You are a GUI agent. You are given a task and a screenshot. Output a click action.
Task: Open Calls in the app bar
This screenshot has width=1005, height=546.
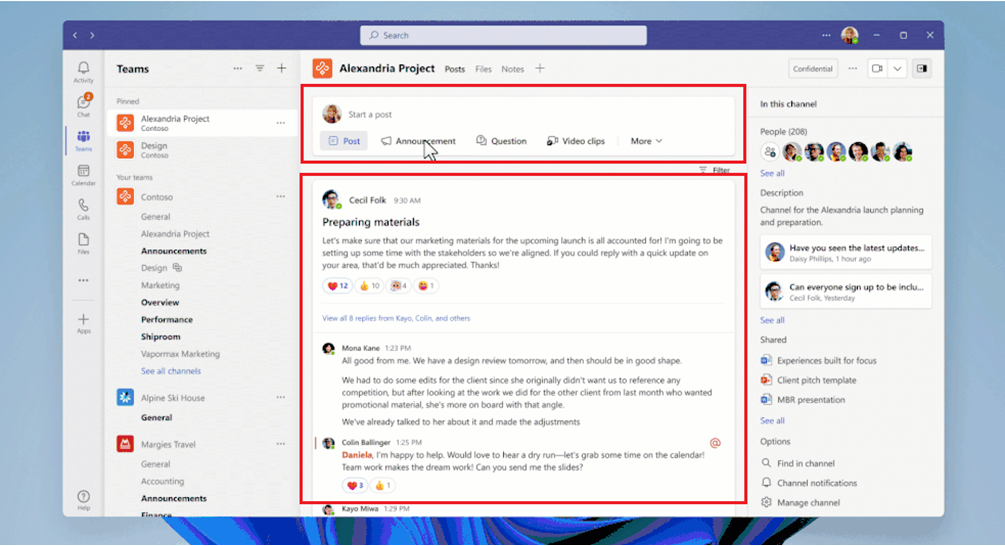pos(83,209)
